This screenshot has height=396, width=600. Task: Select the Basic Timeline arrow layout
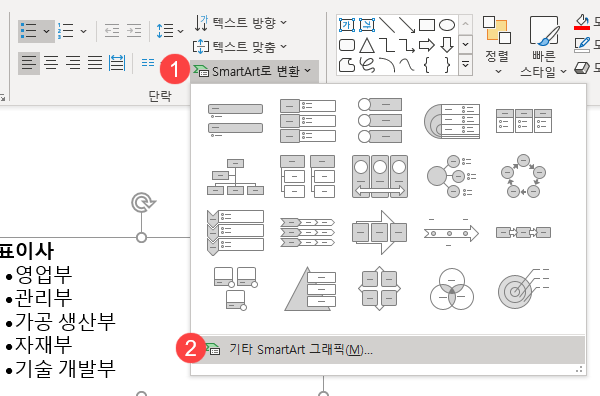point(452,232)
